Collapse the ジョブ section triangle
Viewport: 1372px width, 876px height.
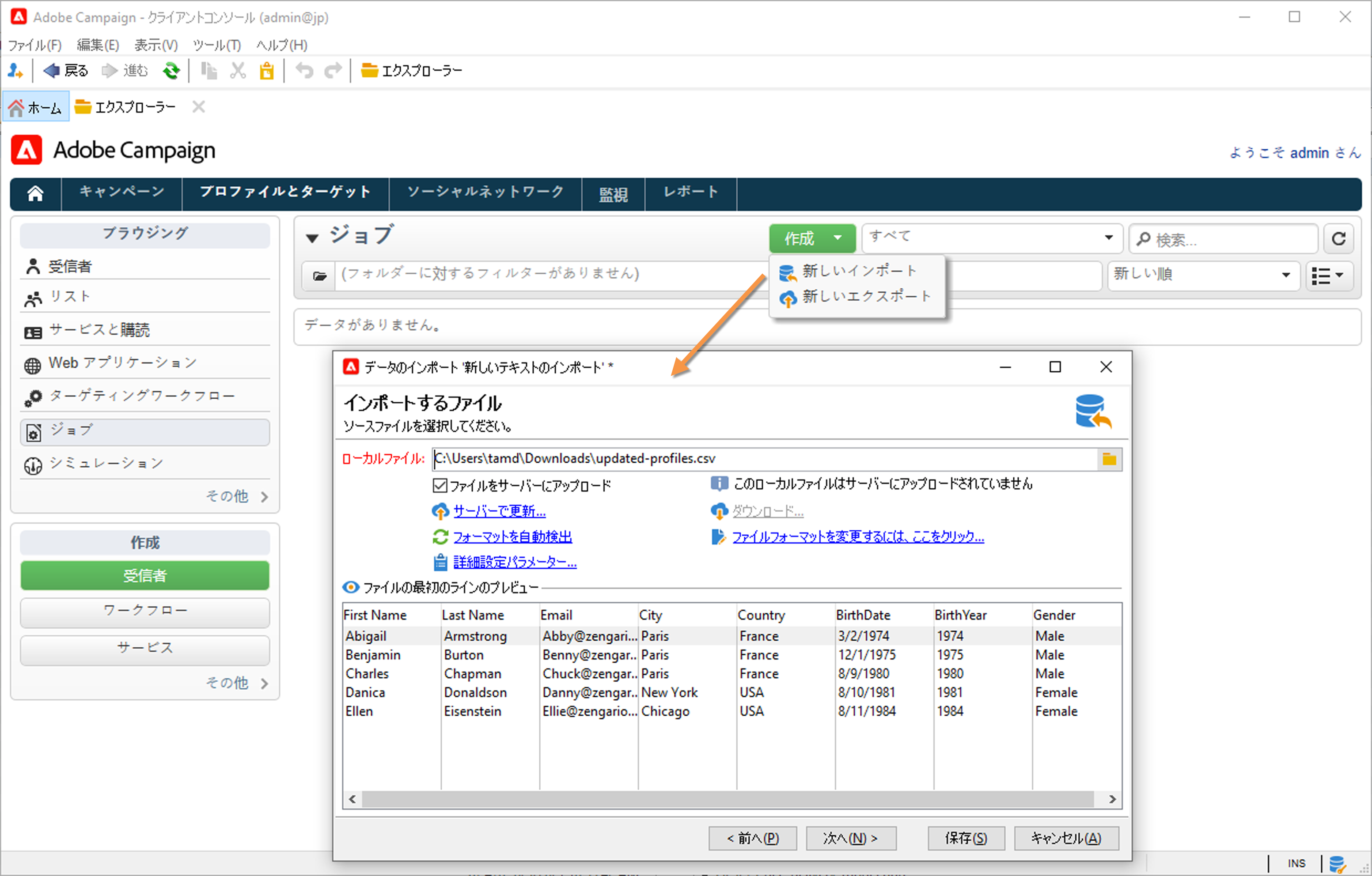(312, 238)
